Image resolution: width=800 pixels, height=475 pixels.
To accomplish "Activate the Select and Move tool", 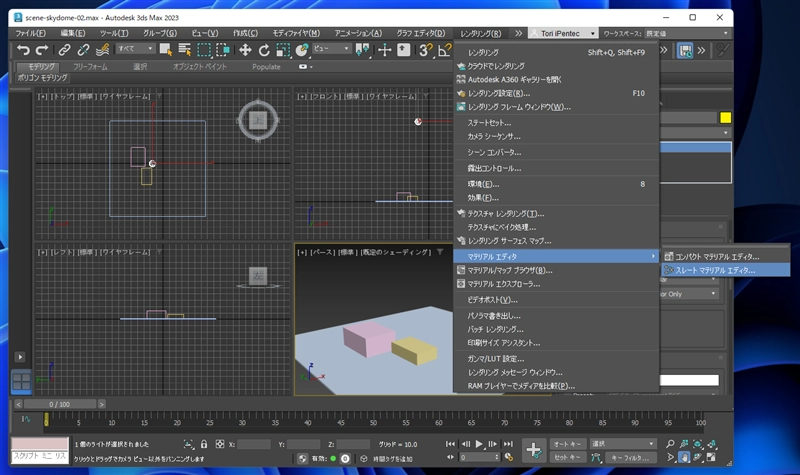I will pos(245,50).
